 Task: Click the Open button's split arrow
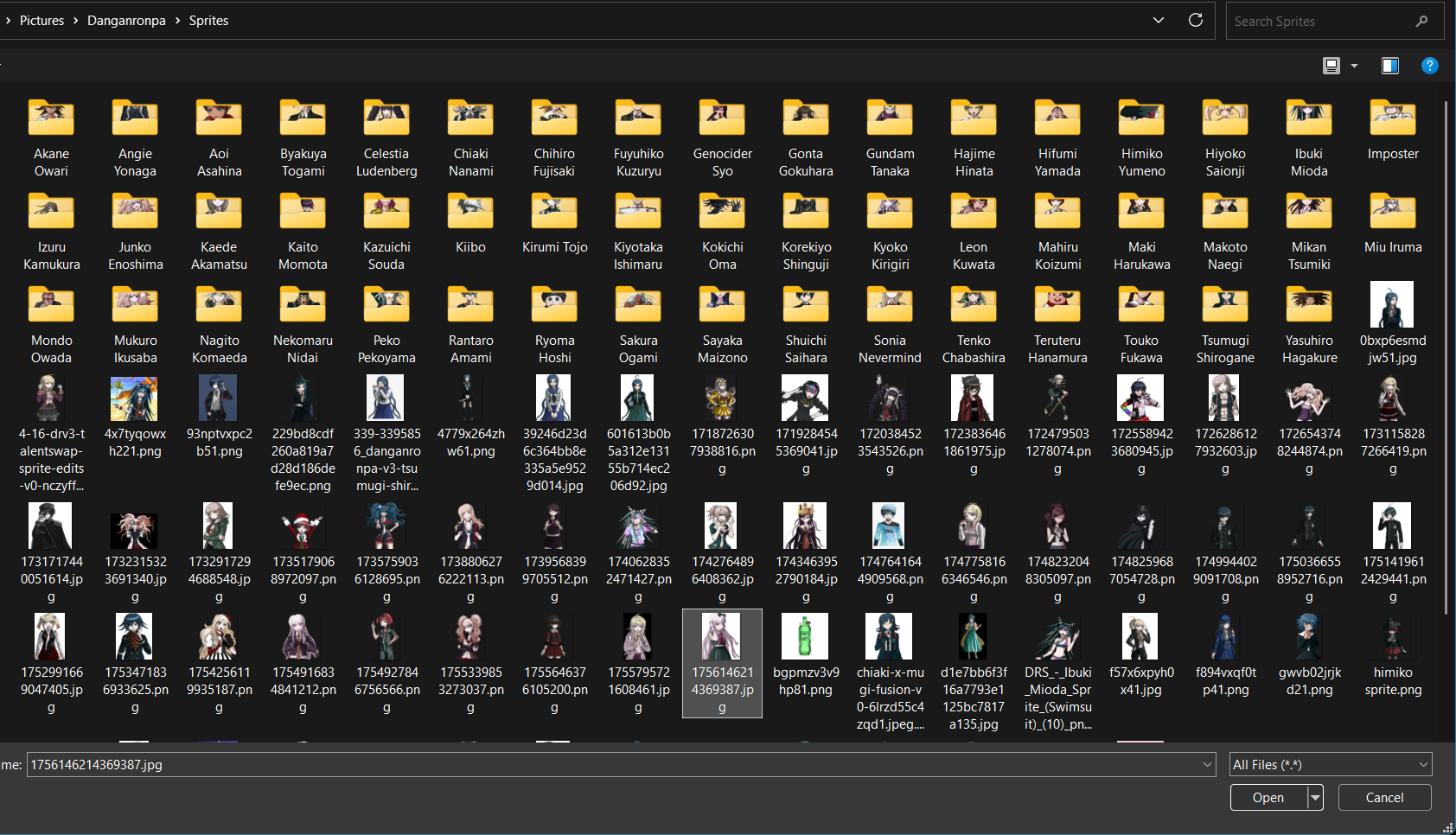coord(1315,797)
